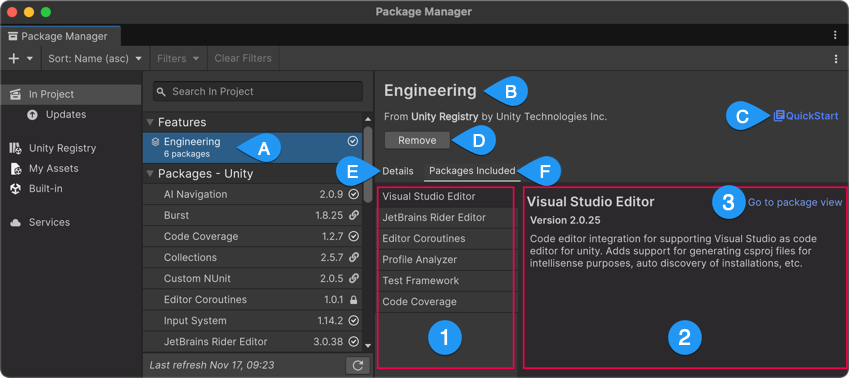Collapse the Packages - Unity section
The height and width of the screenshot is (378, 849).
150,174
